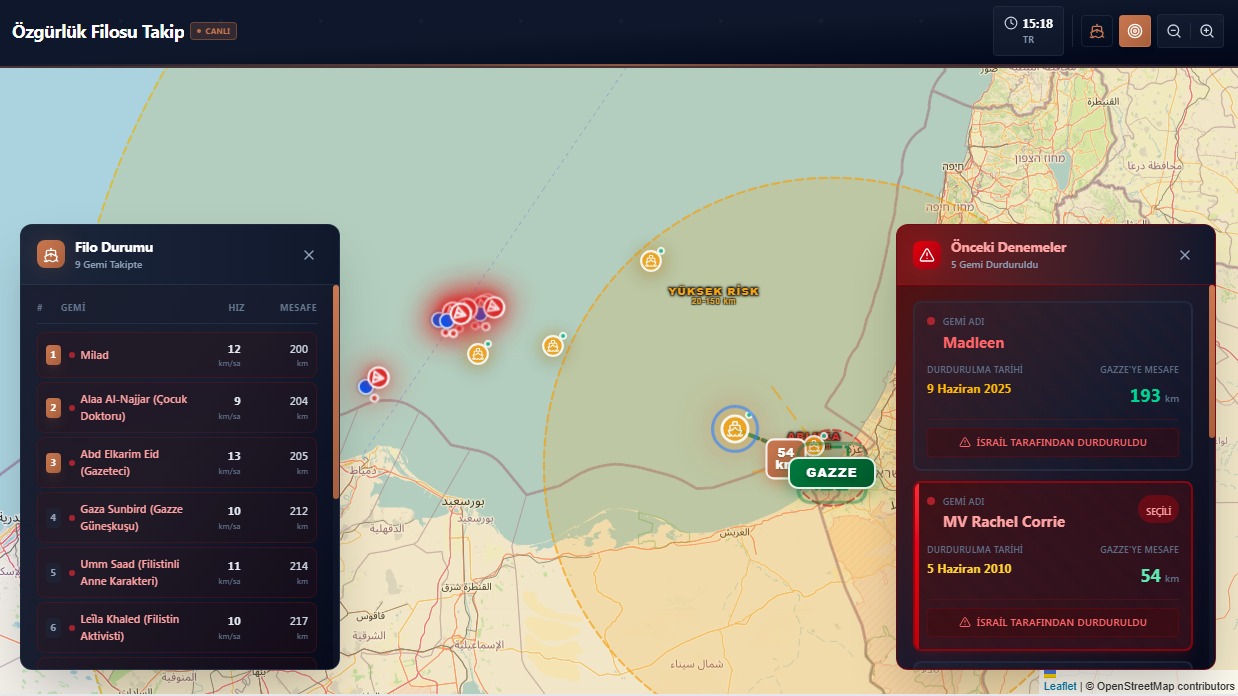1238x696 pixels.
Task: Click the red warning triangle panel icon
Action: click(x=927, y=255)
